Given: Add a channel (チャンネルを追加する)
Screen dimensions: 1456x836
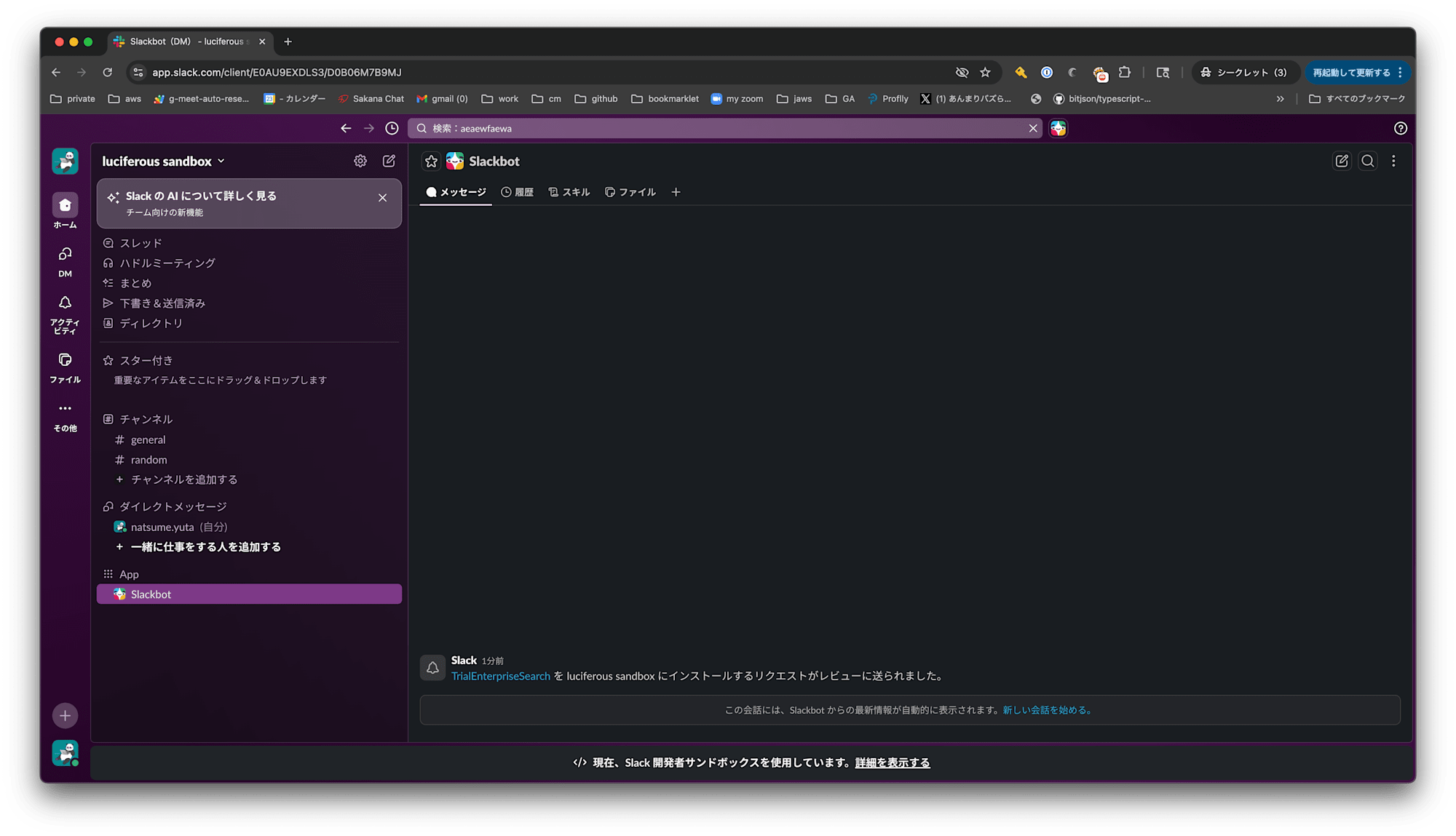Looking at the screenshot, I should 249,479.
